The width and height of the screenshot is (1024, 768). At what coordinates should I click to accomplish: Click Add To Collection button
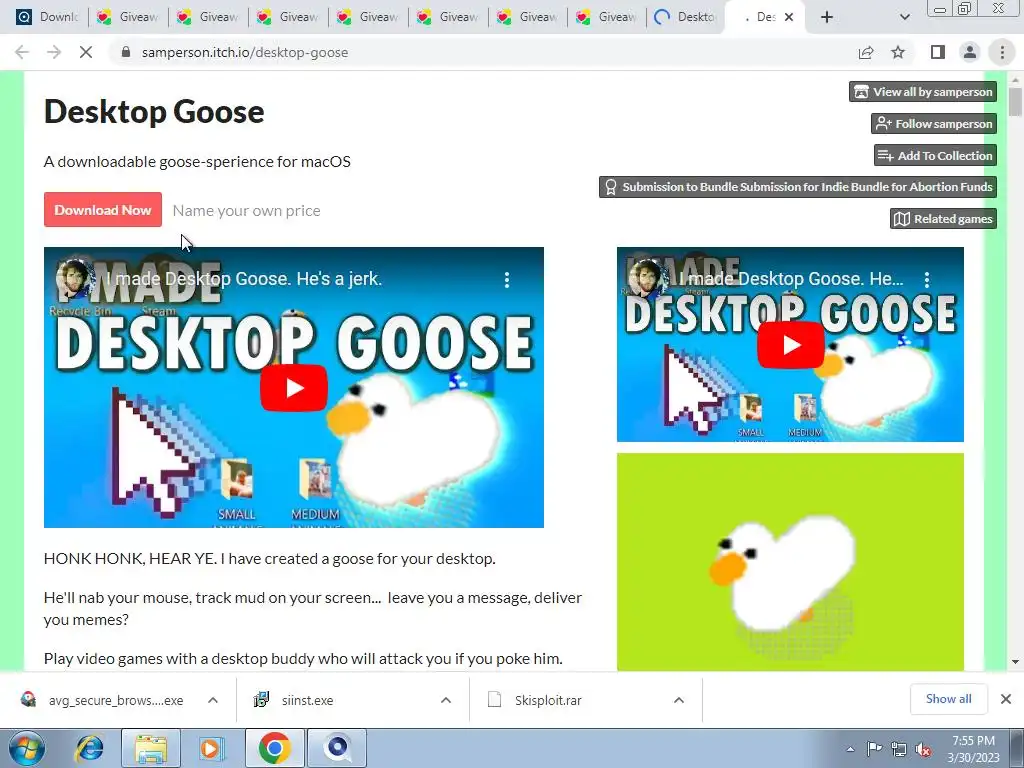tap(935, 155)
